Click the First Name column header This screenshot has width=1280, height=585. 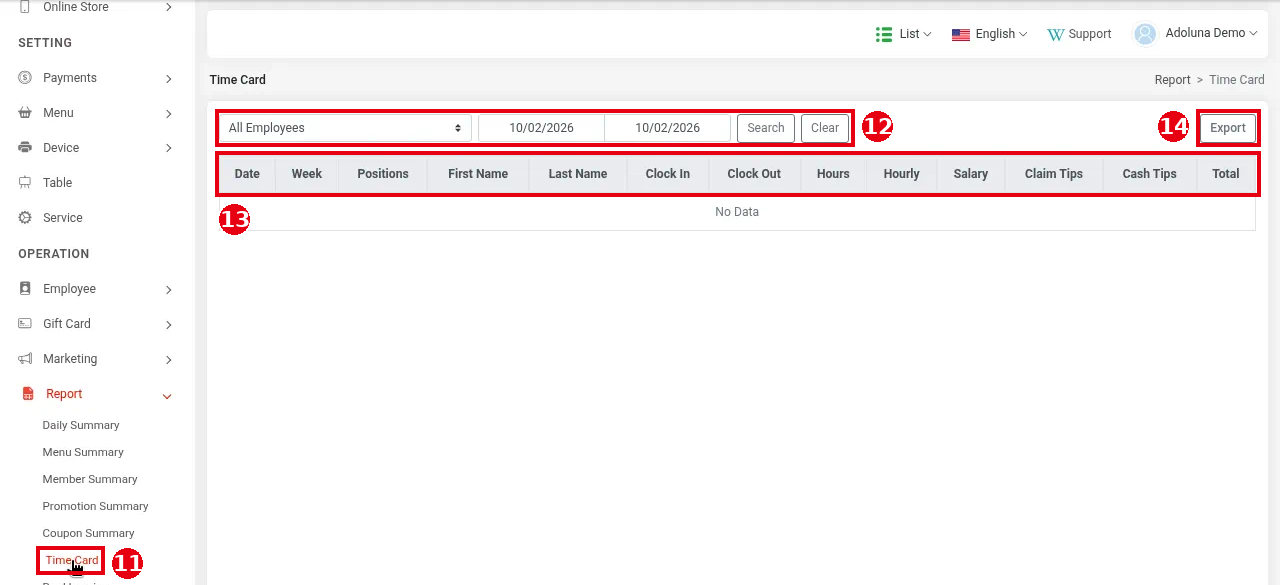[478, 174]
